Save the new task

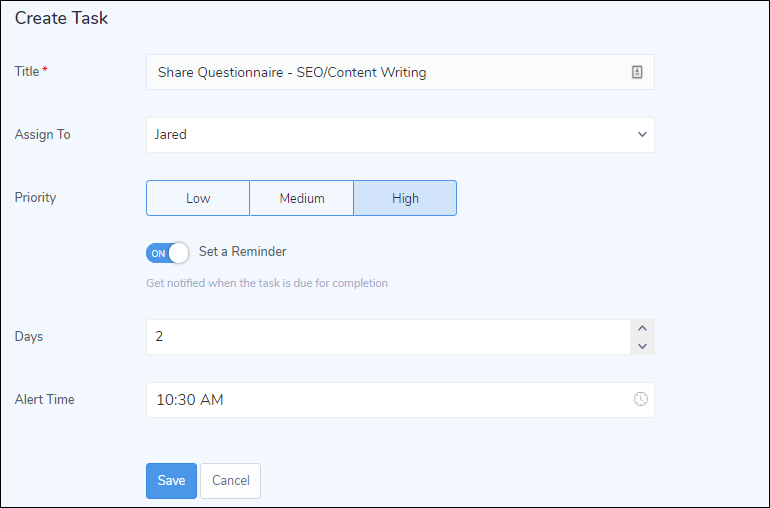pos(171,480)
